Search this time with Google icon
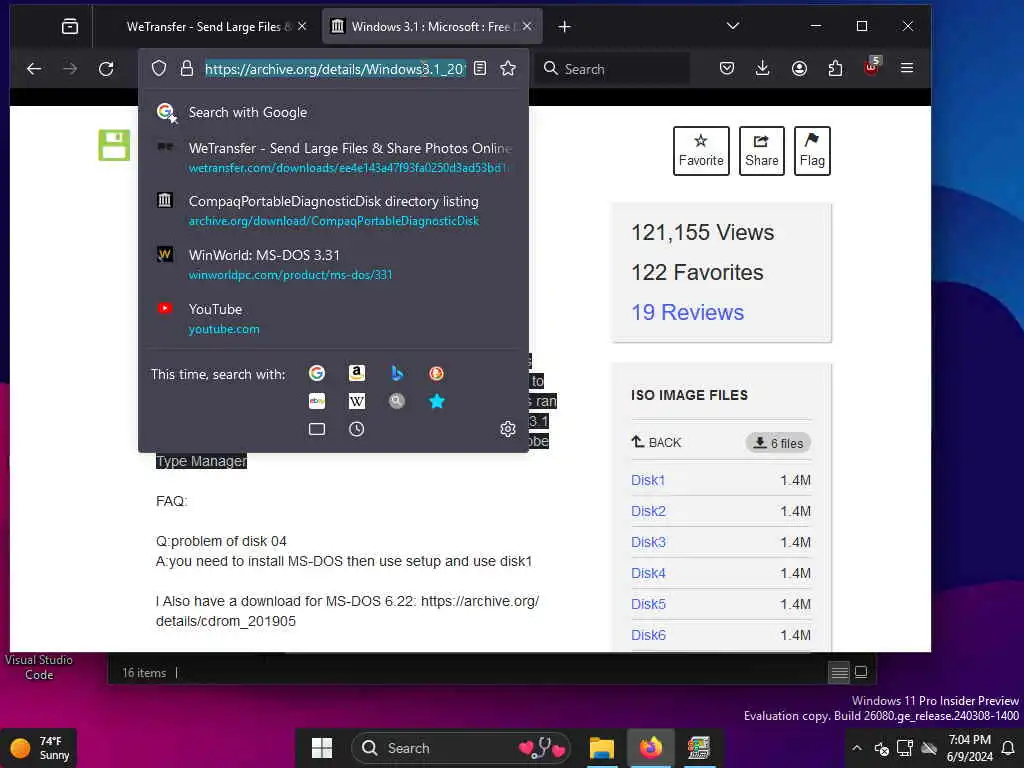Screen dimensions: 1024x768 317,374
